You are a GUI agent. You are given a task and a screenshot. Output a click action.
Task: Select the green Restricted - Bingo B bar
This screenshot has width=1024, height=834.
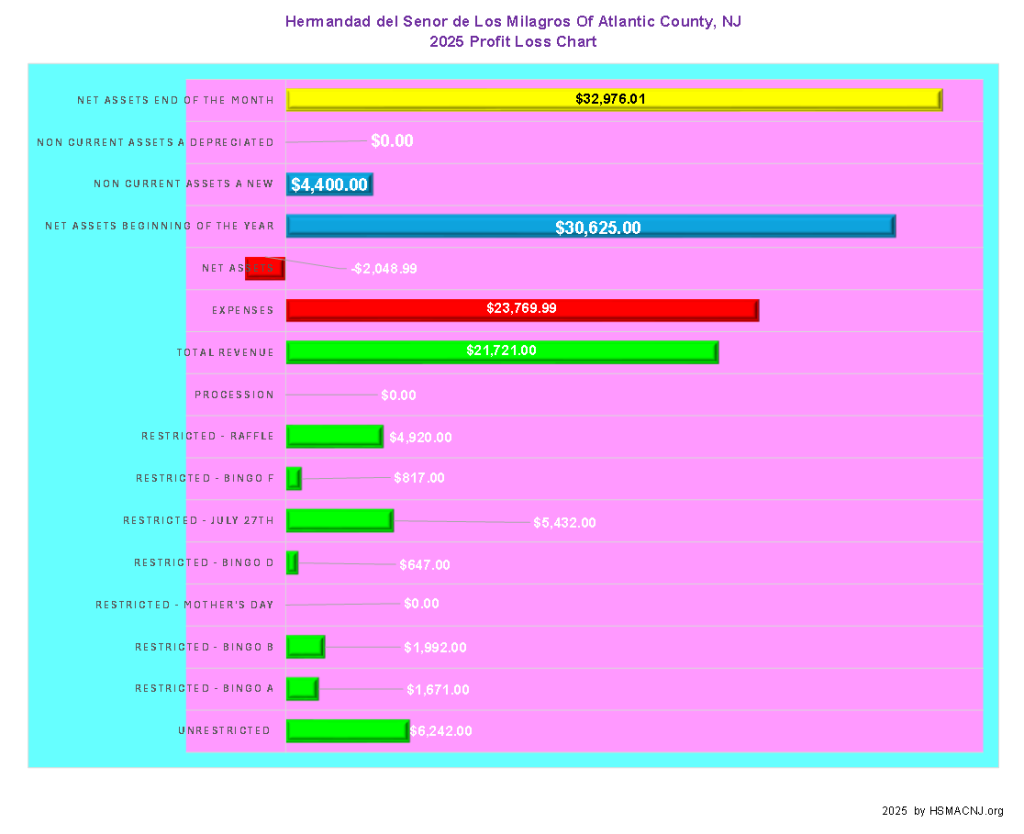coord(305,646)
